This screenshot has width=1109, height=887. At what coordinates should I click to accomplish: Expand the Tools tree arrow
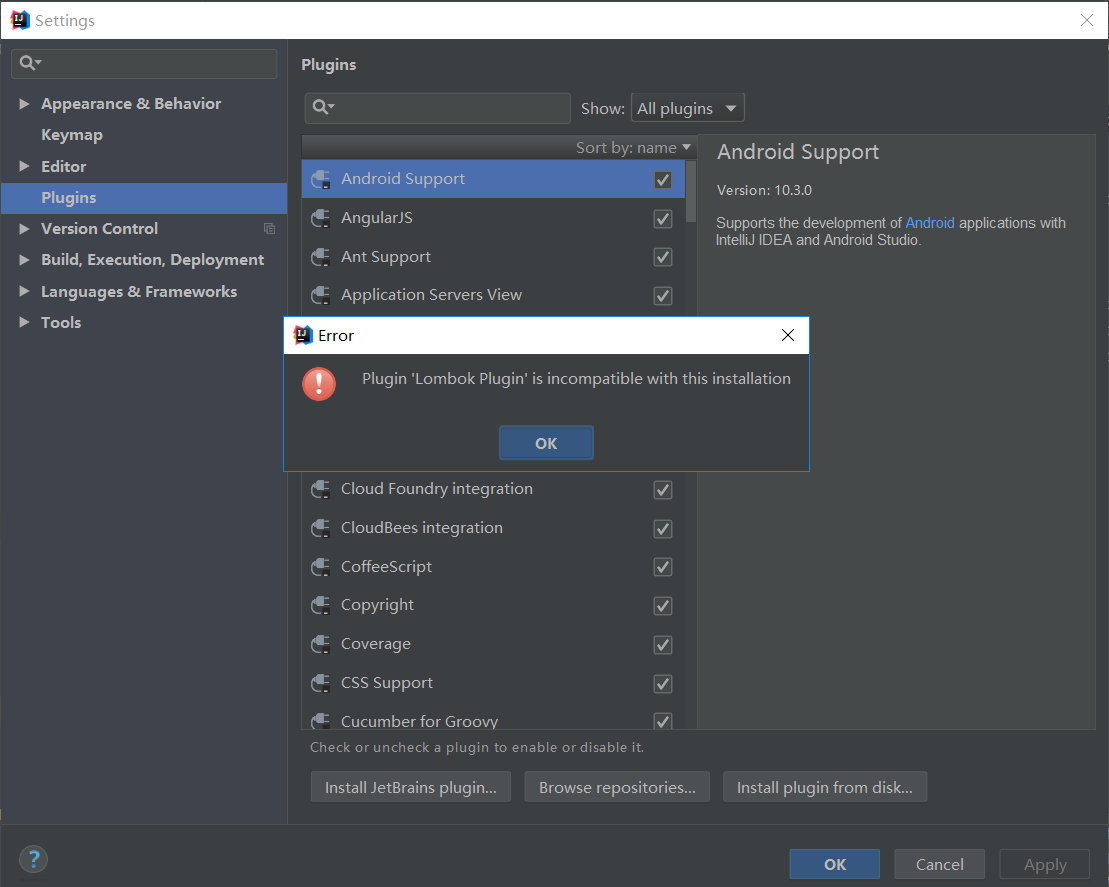[x=24, y=322]
